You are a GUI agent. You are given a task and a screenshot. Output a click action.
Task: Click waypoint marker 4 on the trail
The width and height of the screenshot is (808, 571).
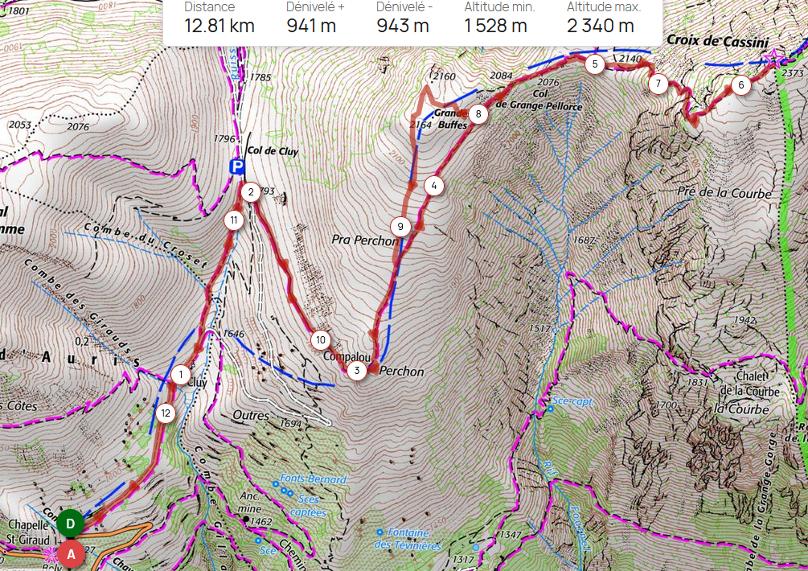click(434, 186)
